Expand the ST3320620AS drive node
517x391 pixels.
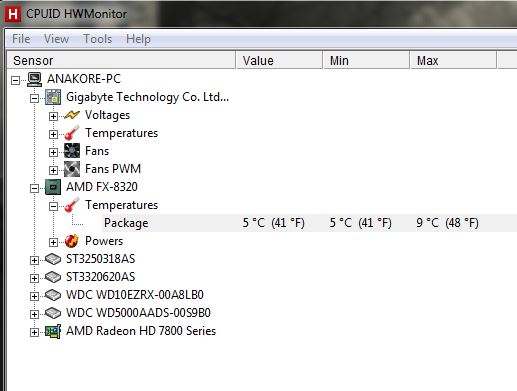[x=34, y=278]
